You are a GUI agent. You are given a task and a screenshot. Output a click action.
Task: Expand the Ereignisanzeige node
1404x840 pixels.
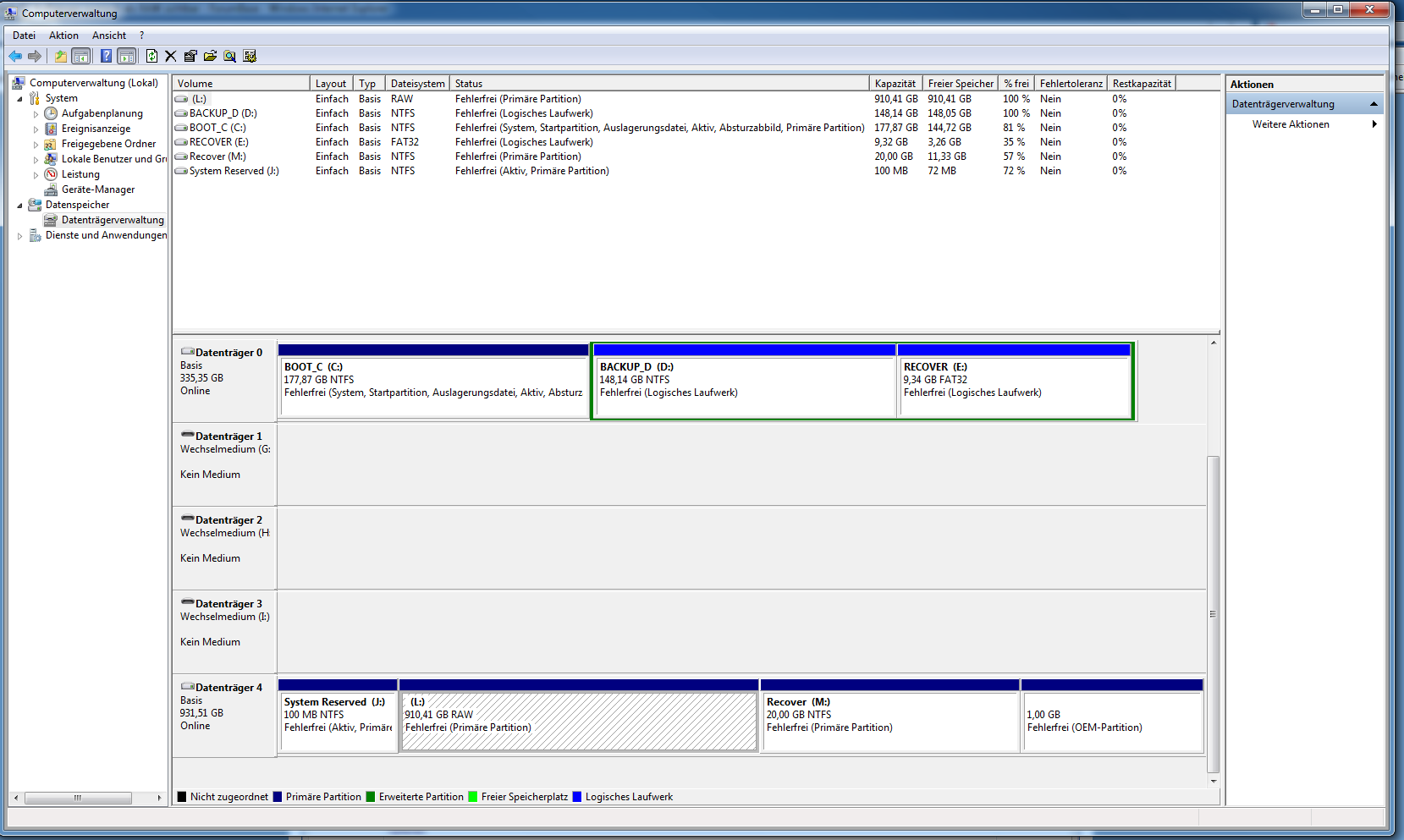point(36,129)
